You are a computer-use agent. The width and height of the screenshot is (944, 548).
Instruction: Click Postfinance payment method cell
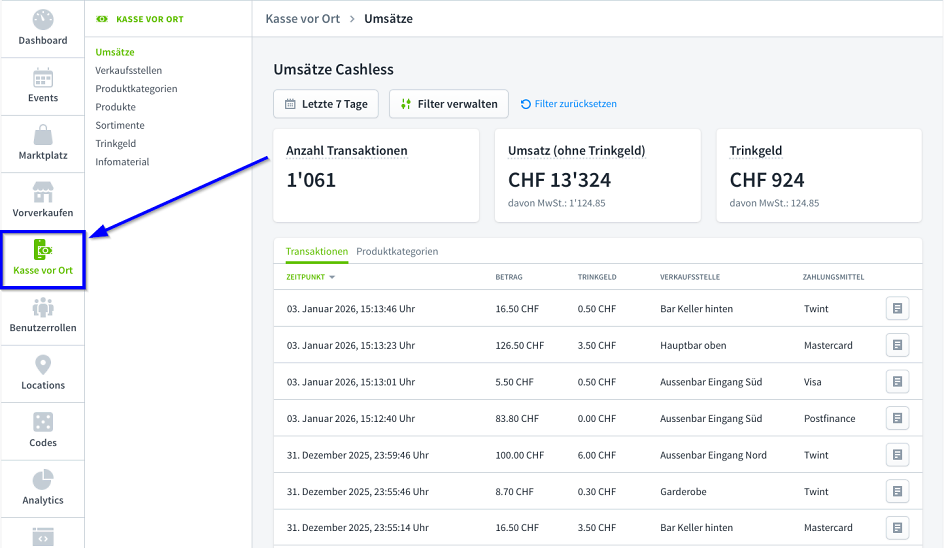[x=830, y=418]
